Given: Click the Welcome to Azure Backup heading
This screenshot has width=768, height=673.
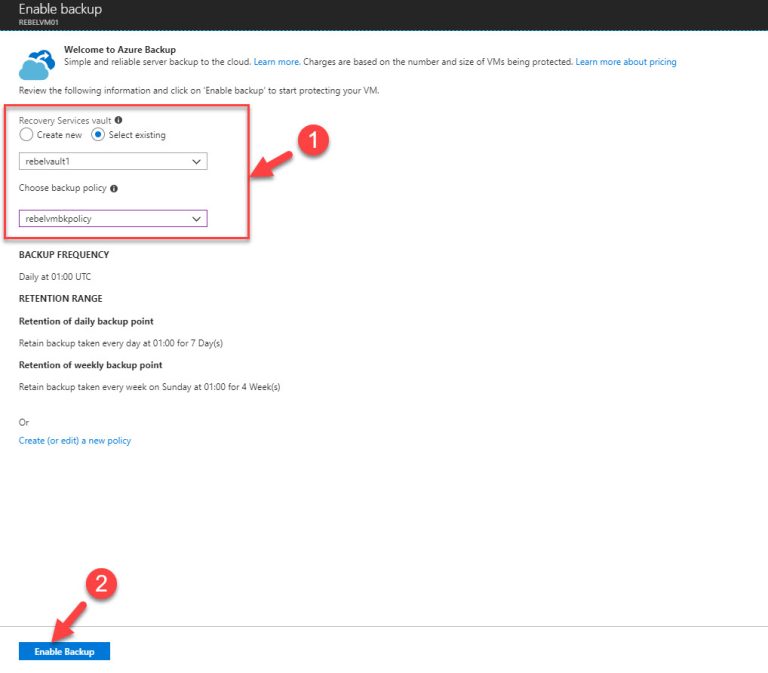Looking at the screenshot, I should pyautogui.click(x=120, y=49).
